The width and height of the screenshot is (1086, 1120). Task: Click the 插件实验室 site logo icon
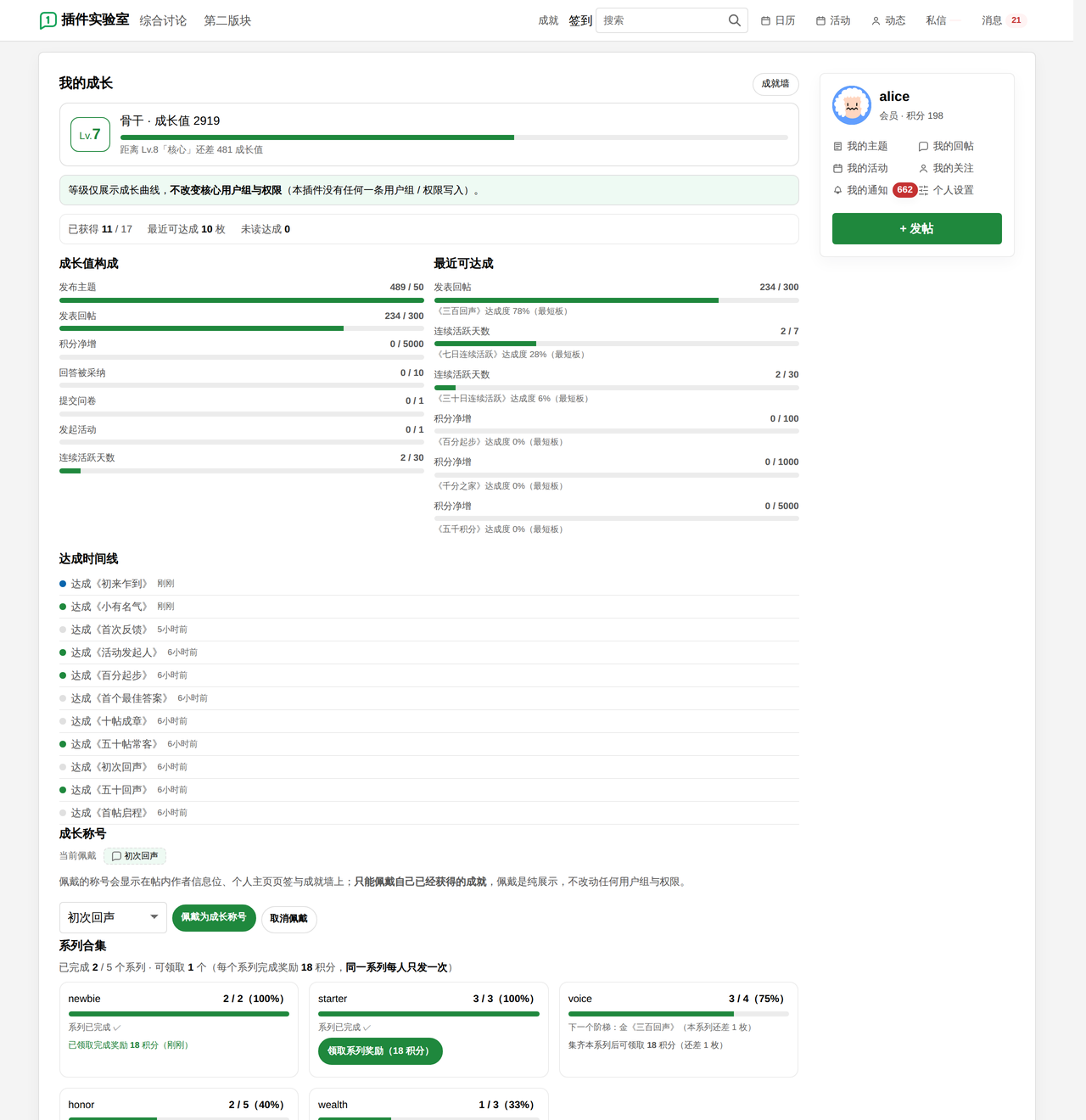tap(48, 20)
